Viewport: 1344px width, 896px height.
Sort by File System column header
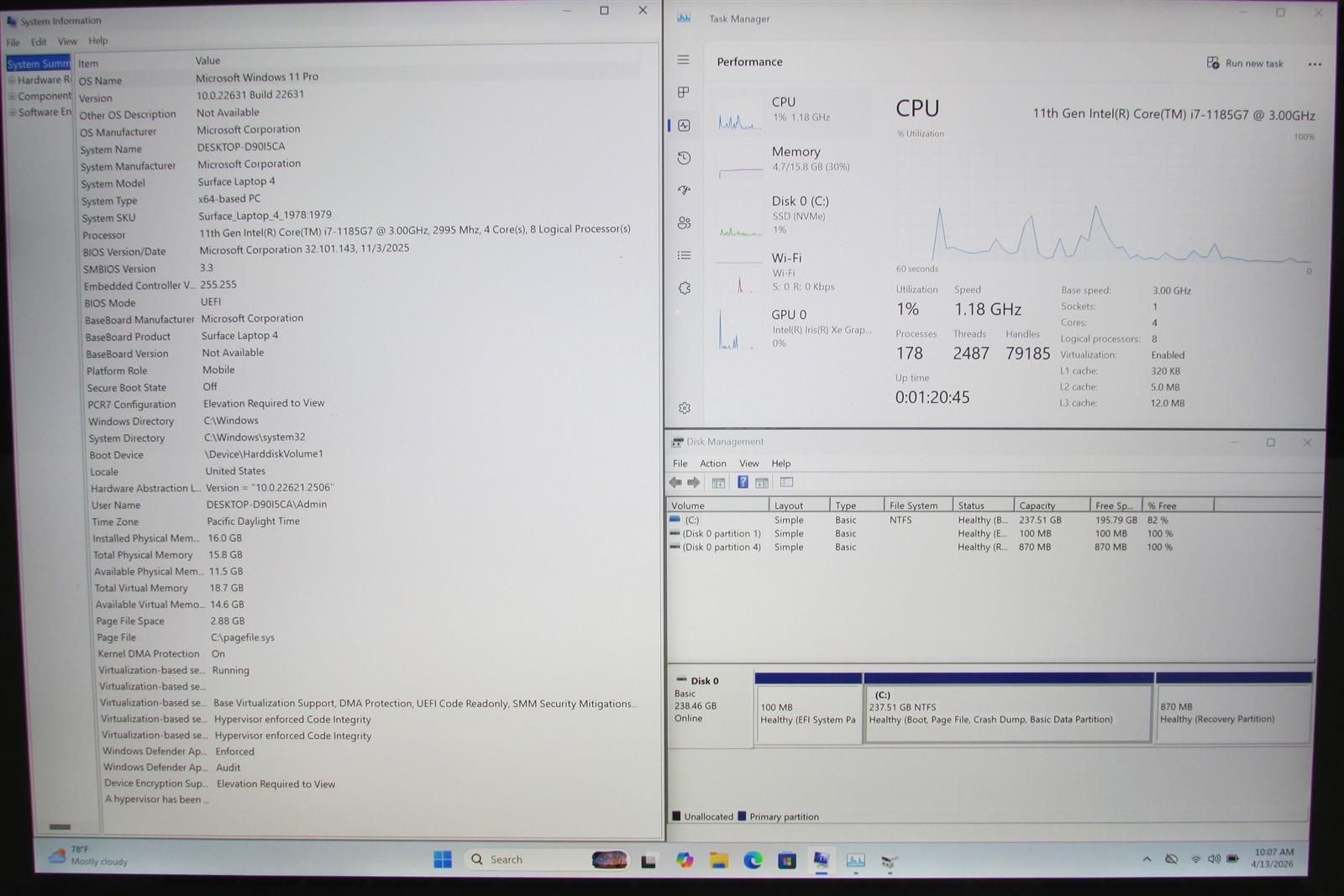(x=918, y=506)
